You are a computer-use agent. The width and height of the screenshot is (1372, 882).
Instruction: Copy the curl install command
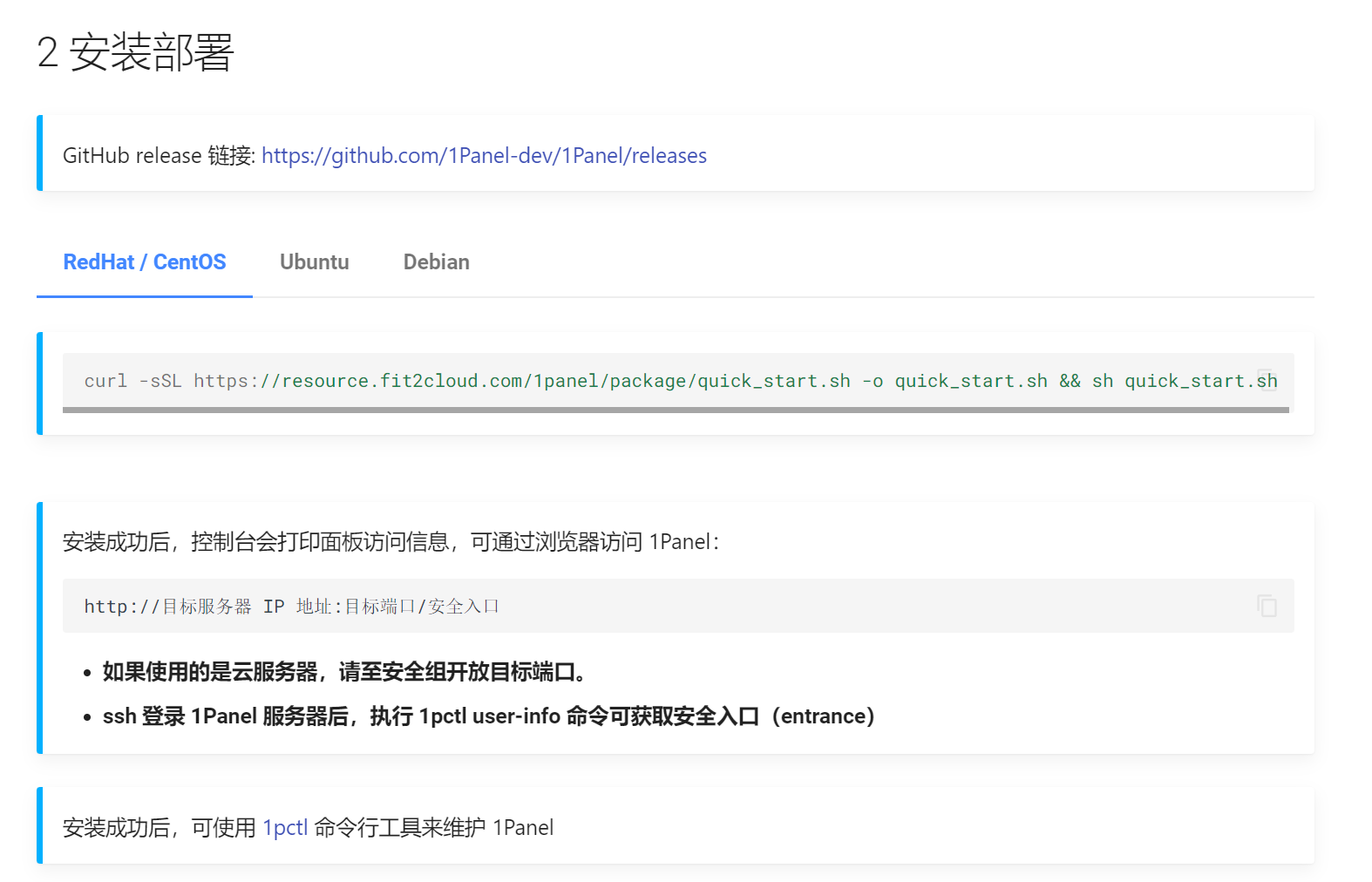coord(1267,381)
